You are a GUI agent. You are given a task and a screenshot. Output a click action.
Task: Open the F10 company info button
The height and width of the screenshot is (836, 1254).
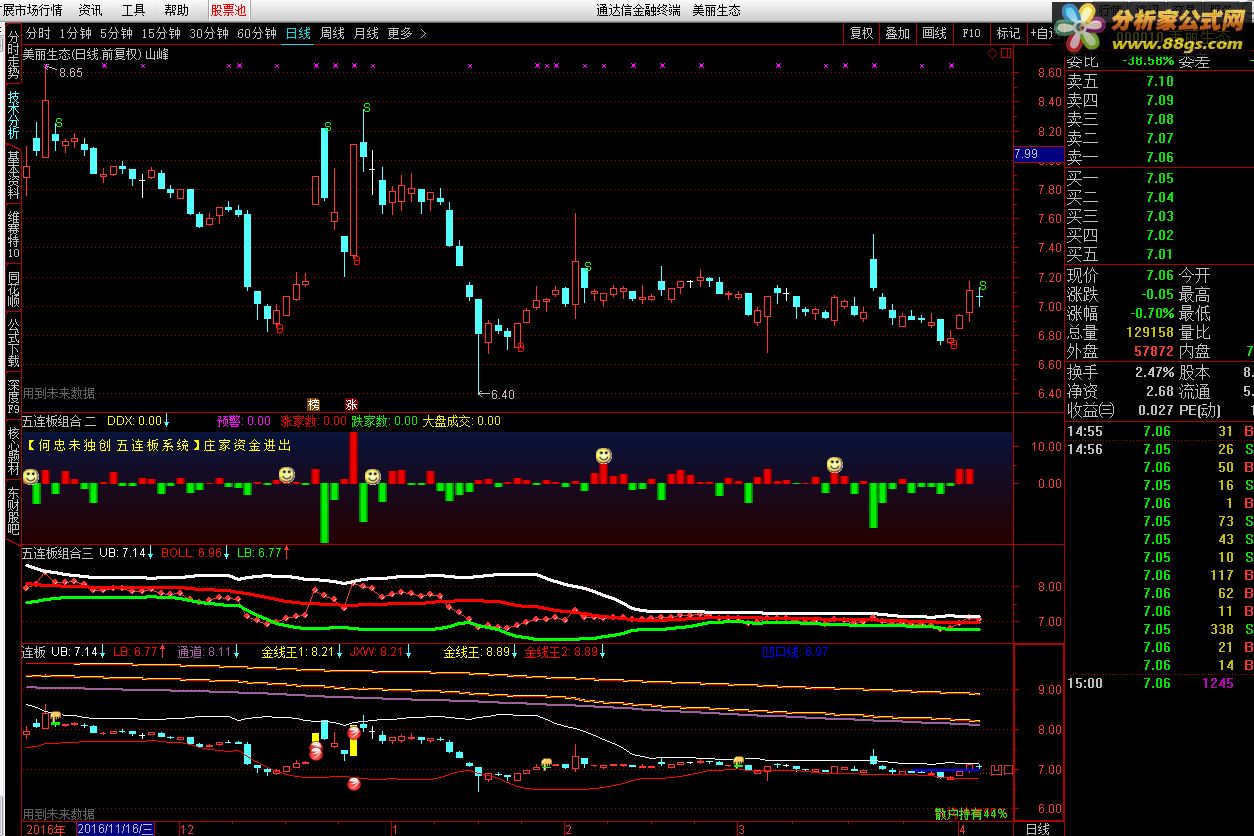click(971, 33)
